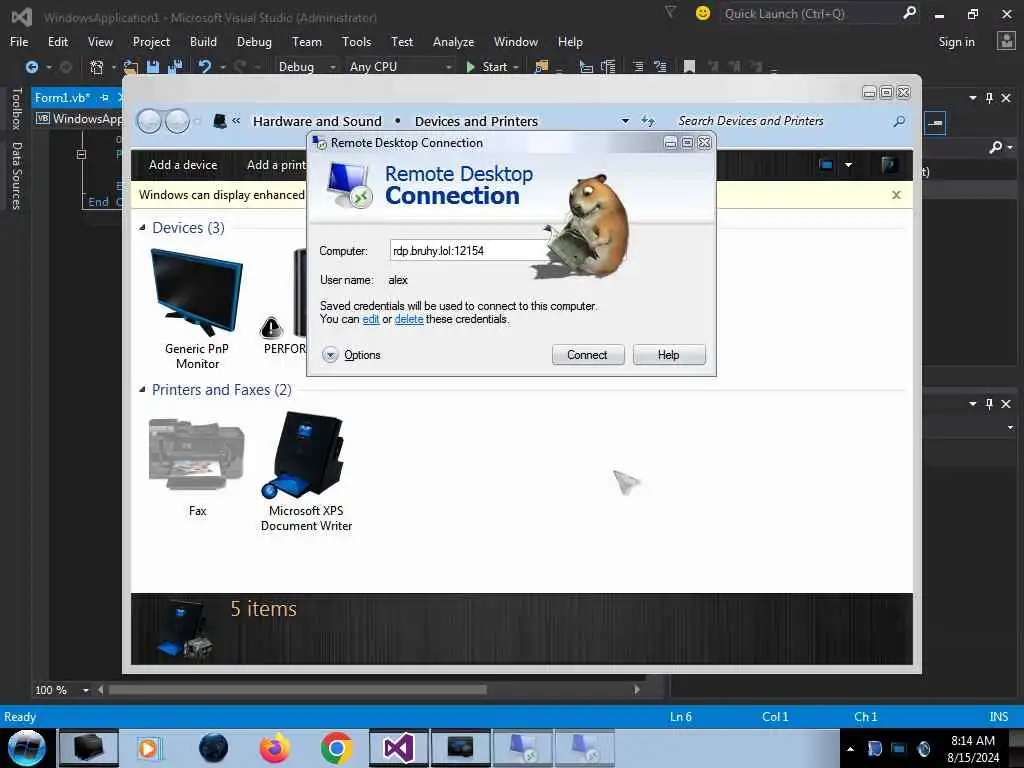
Task: Click the notifications filter flag icon
Action: point(670,12)
